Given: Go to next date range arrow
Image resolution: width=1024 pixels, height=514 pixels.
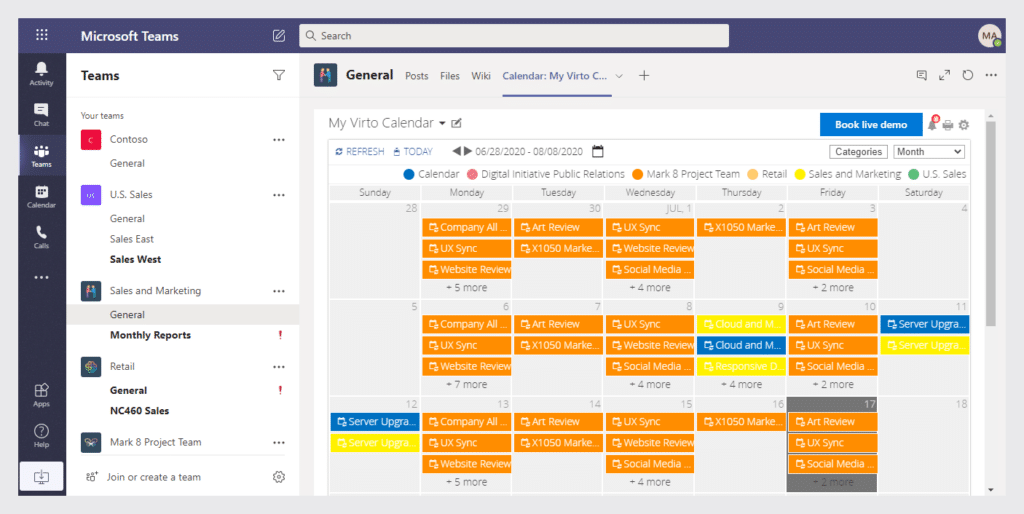Looking at the screenshot, I should (x=468, y=152).
